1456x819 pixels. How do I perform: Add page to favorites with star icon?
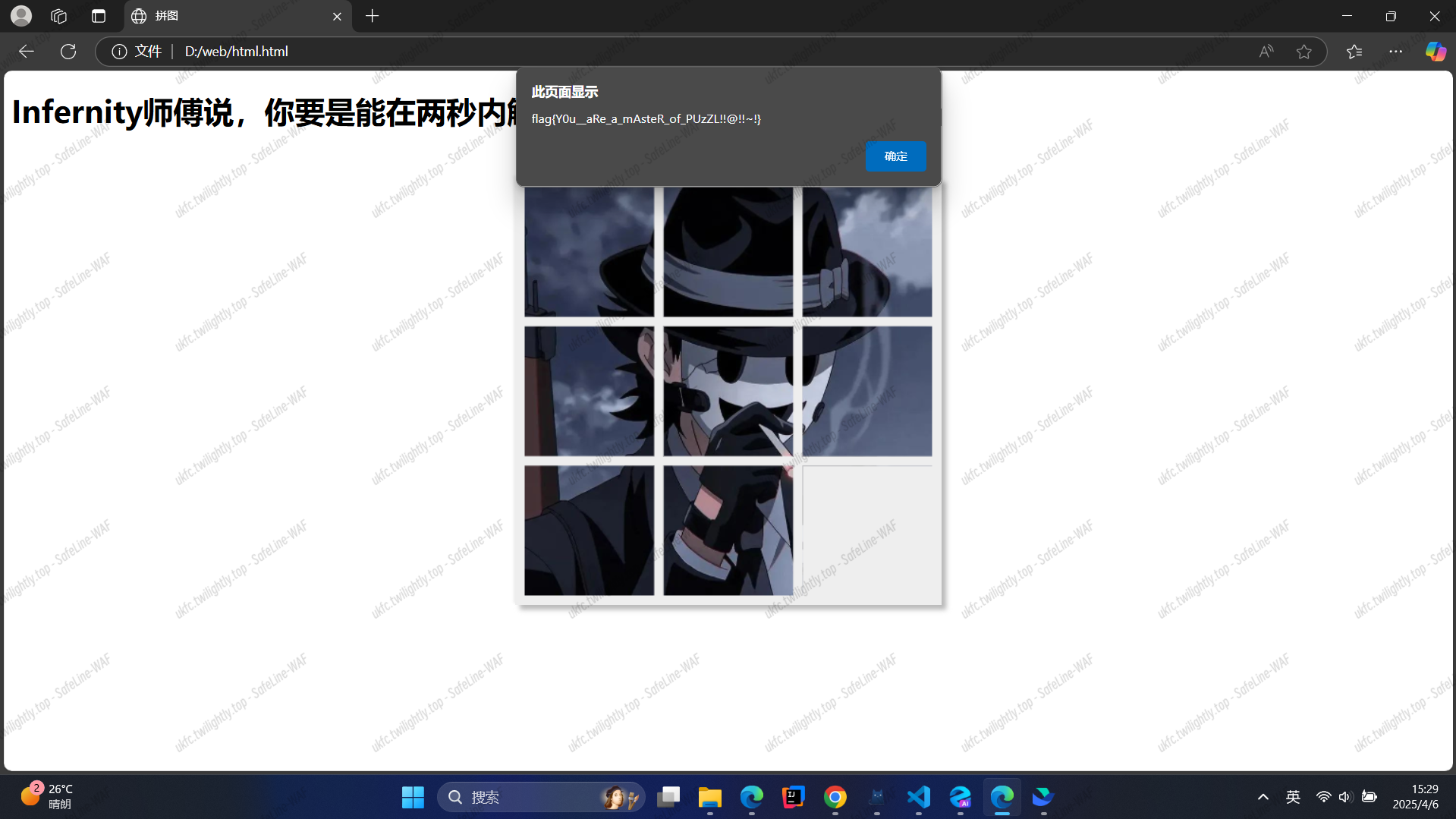1303,52
